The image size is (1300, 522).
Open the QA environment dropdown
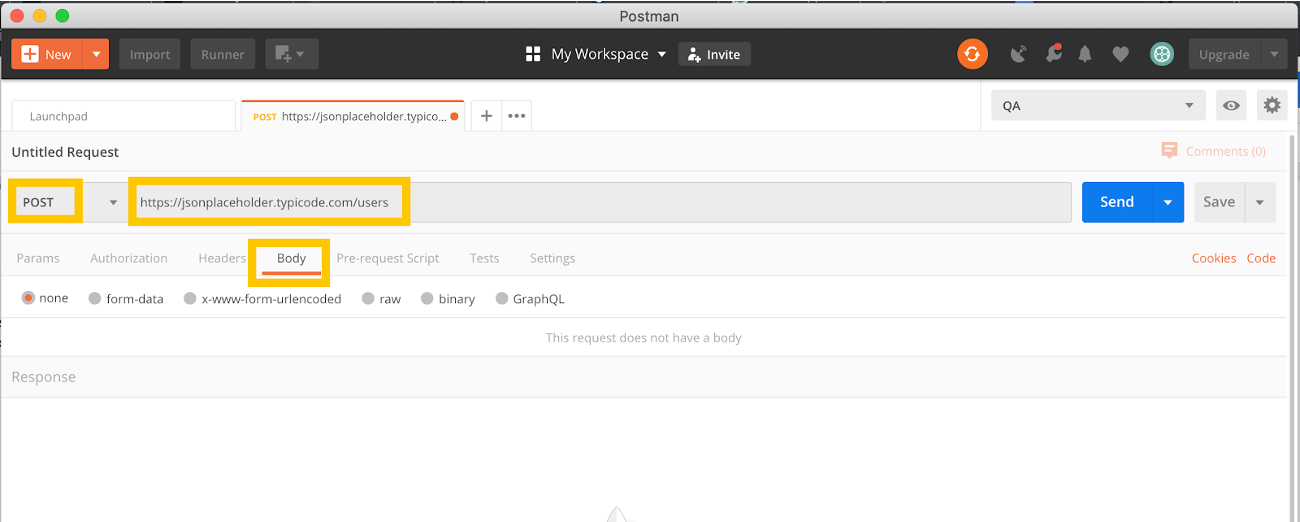[1099, 105]
